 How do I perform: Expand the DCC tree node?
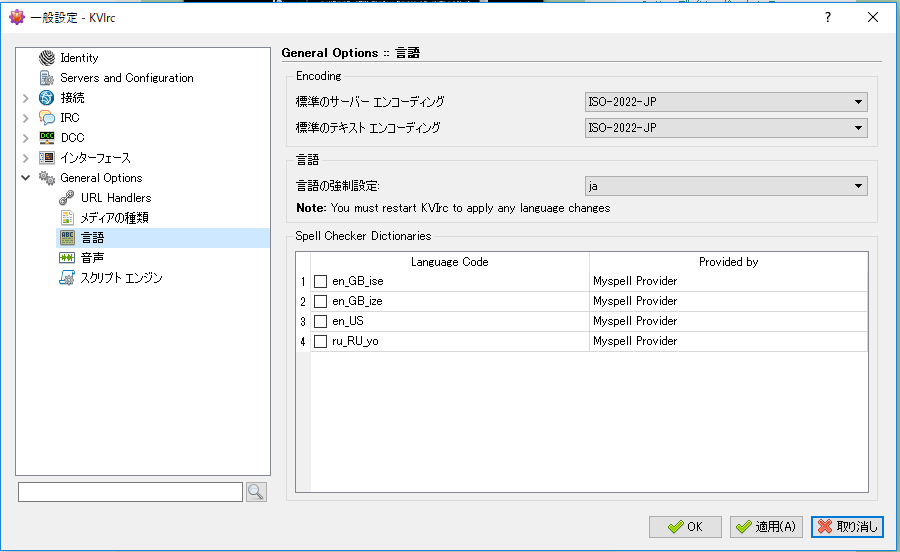(x=26, y=138)
